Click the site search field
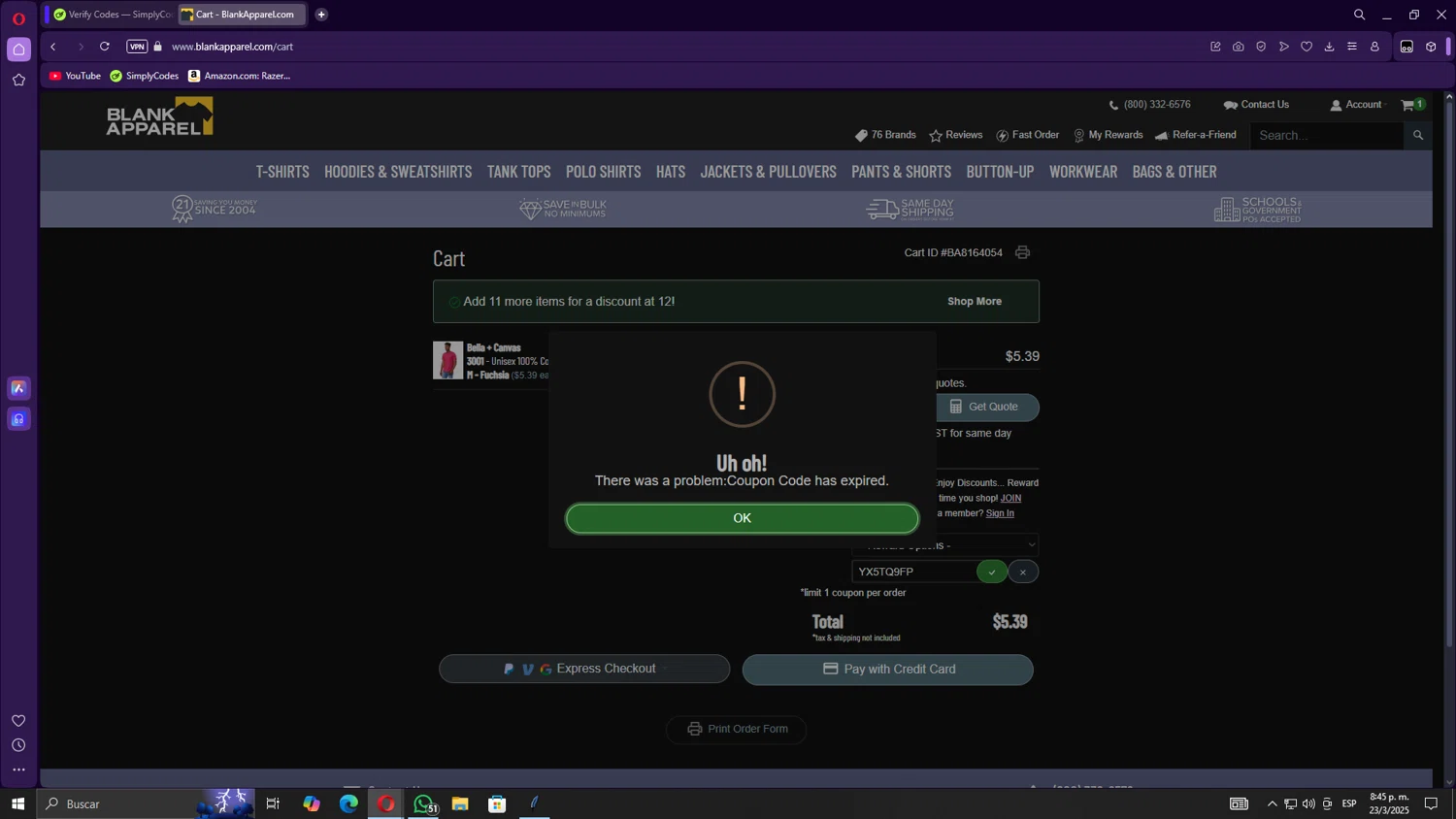1456x819 pixels. [x=1327, y=136]
